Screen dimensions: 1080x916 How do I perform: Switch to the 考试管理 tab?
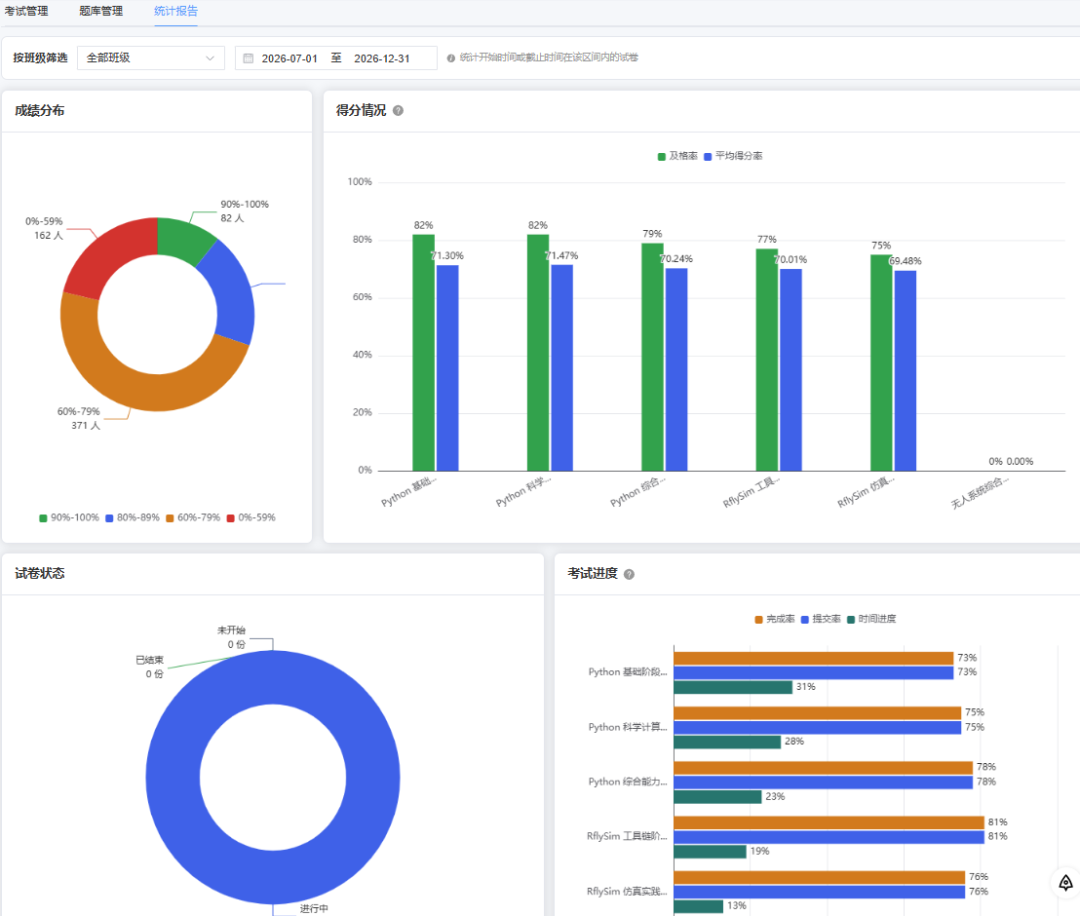[x=26, y=11]
